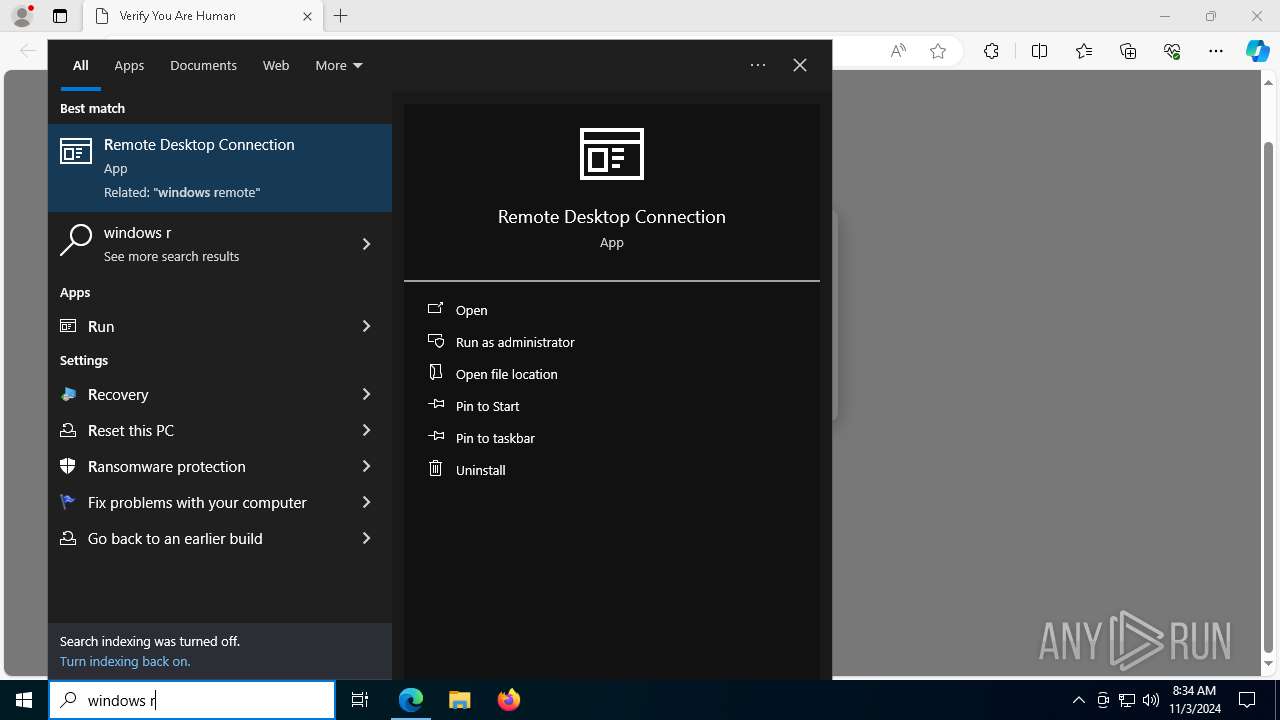
Task: Select the 'windows r' web search magnifier icon
Action: (76, 240)
